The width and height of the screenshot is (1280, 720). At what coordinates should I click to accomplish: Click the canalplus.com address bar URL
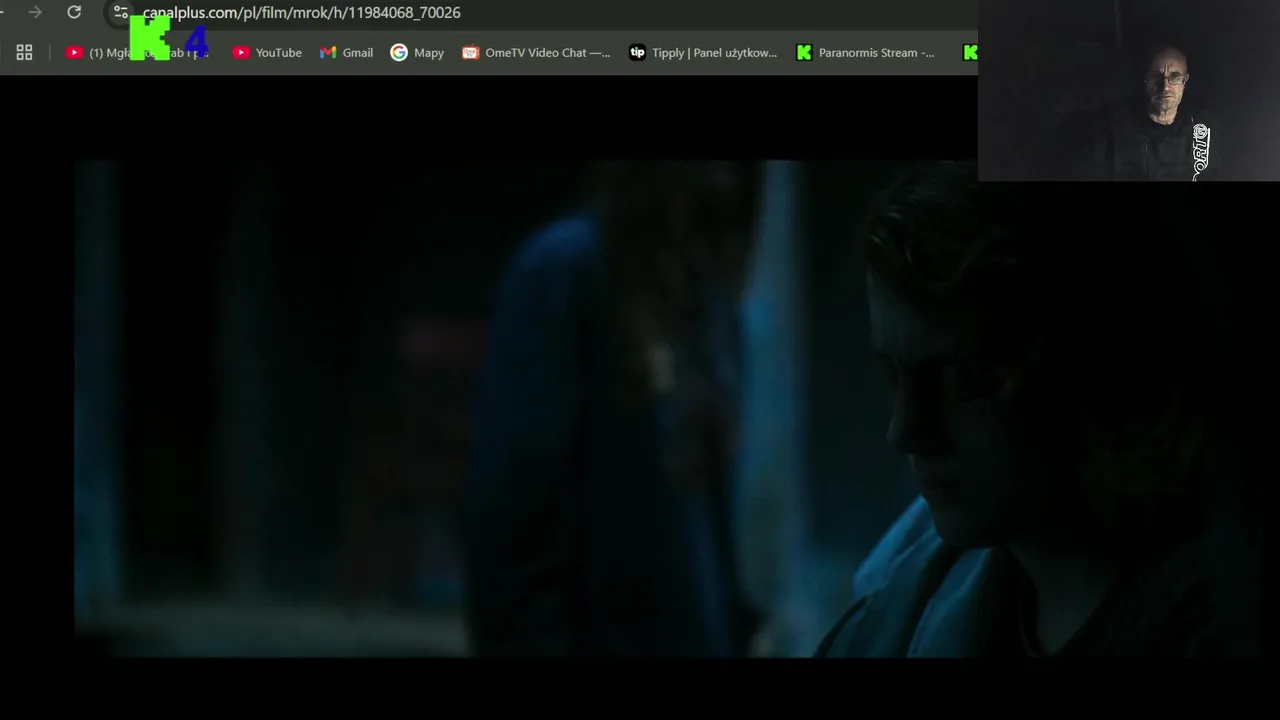[301, 12]
